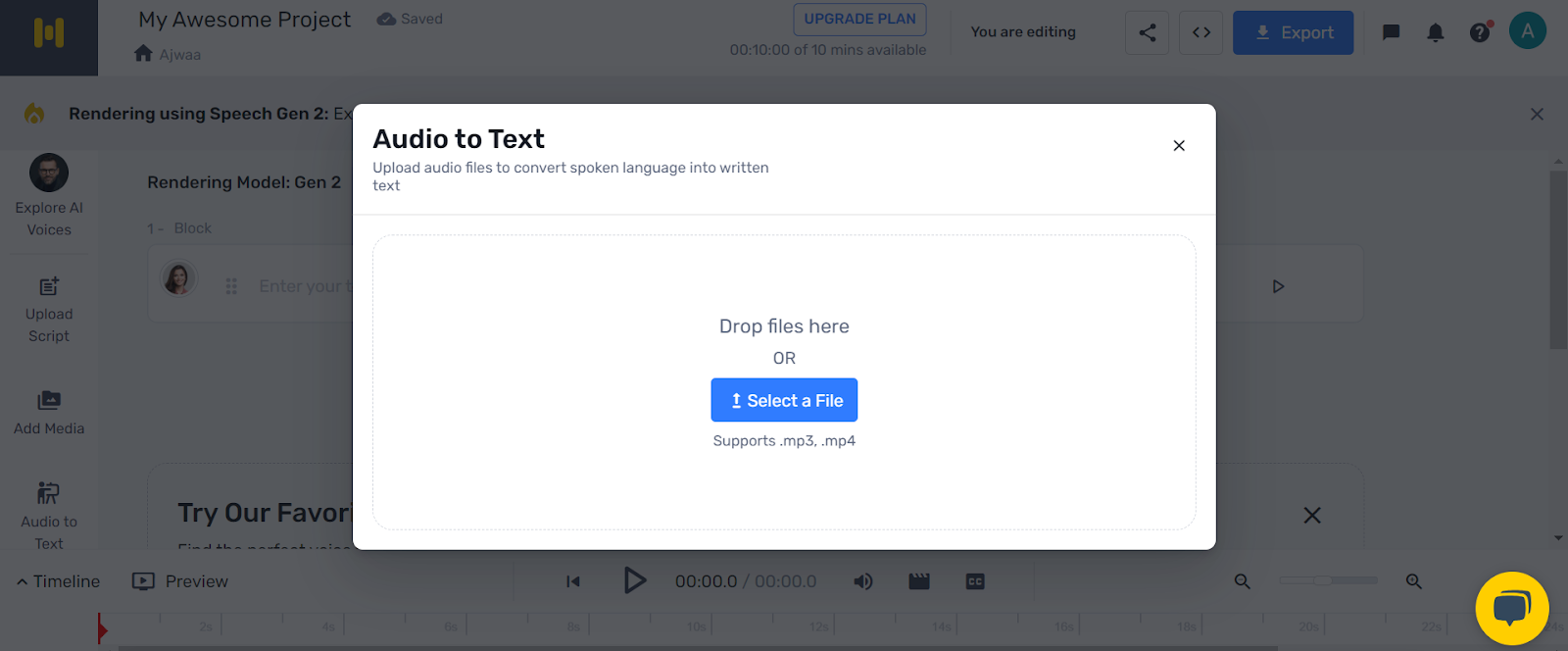Close the Try Our Favorite card
This screenshot has width=1568, height=651.
click(x=1312, y=515)
